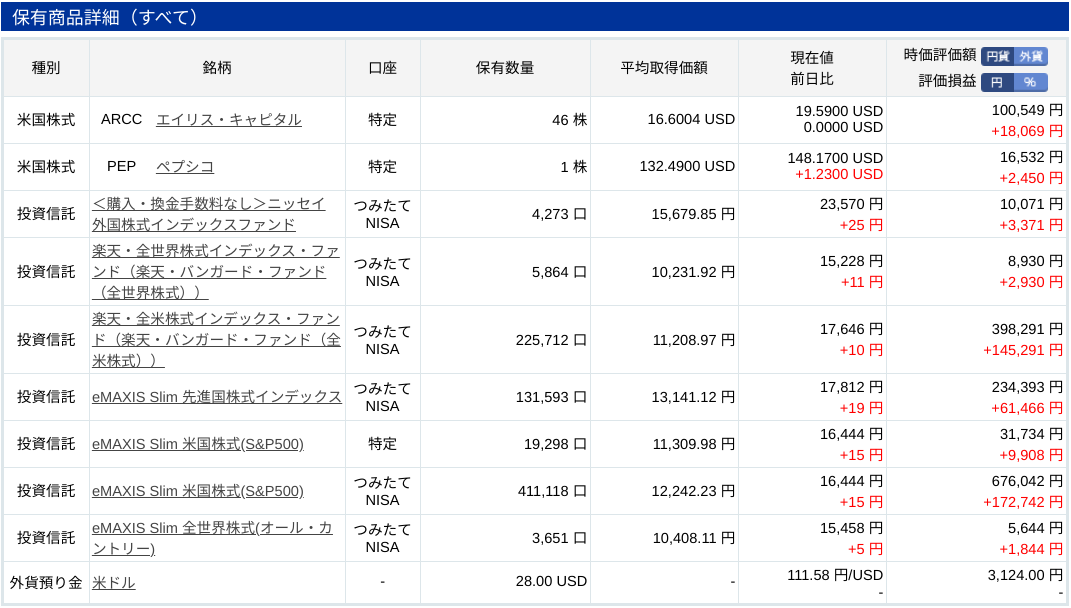Select the 現在値 前日比 column header
Viewport: 1071px width, 608px height.
click(x=812, y=68)
